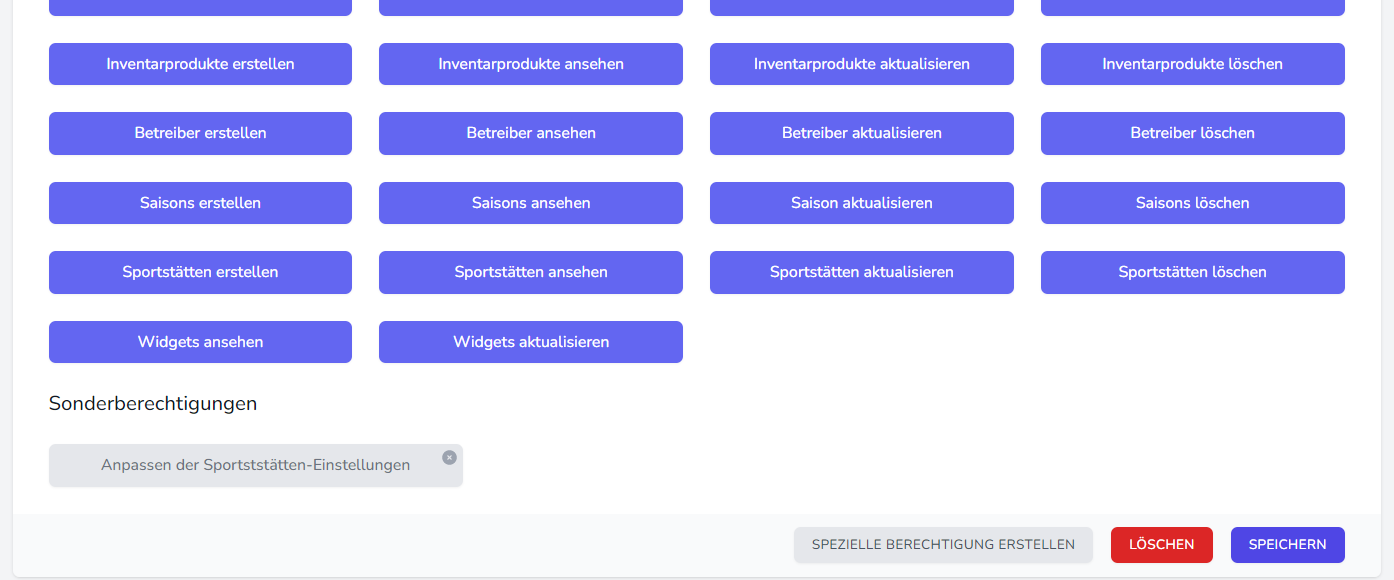Toggle Inventarprodukte erstellen permission
This screenshot has height=580, width=1394.
pyautogui.click(x=200, y=64)
